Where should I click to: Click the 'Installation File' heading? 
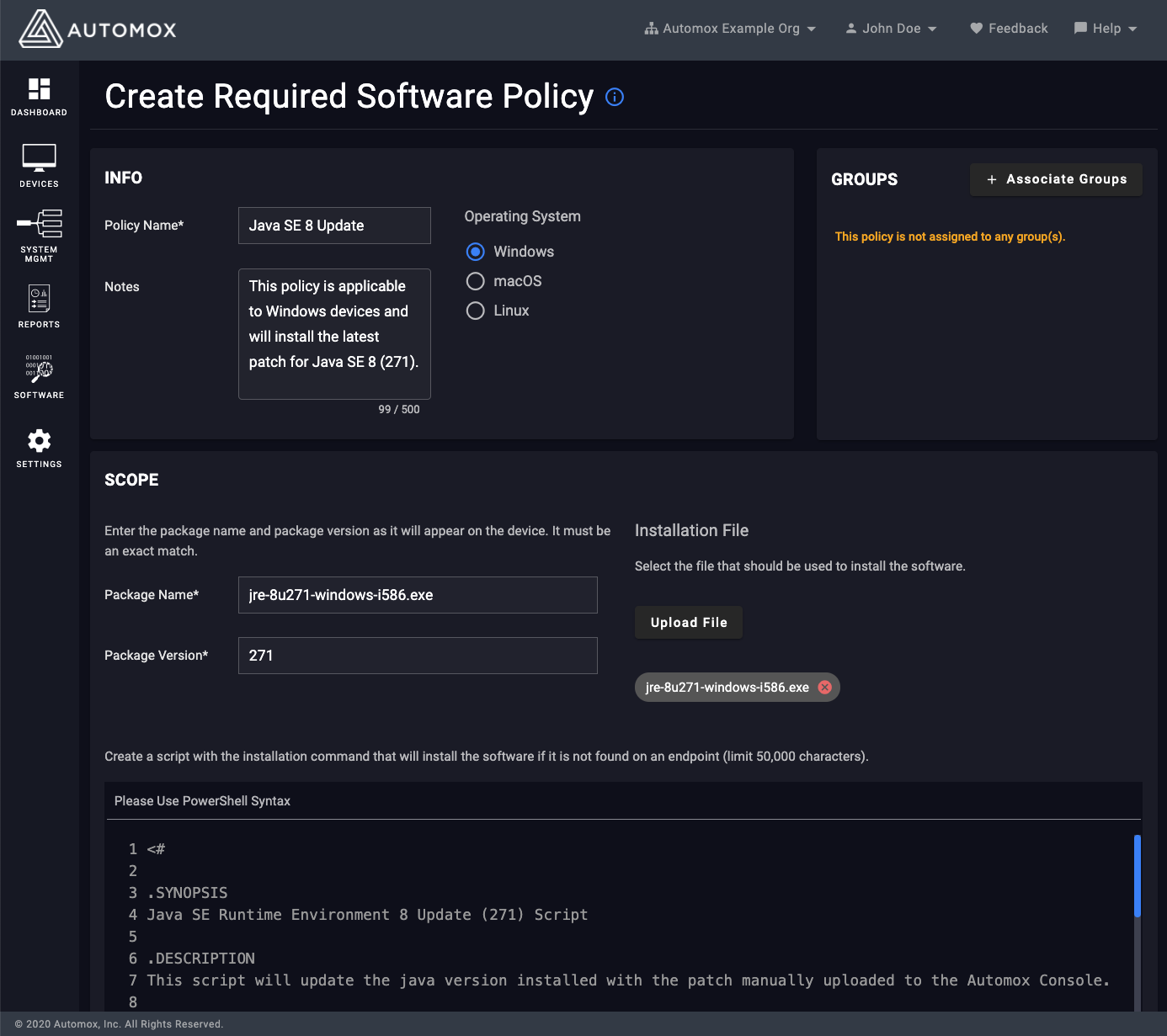pyautogui.click(x=691, y=530)
